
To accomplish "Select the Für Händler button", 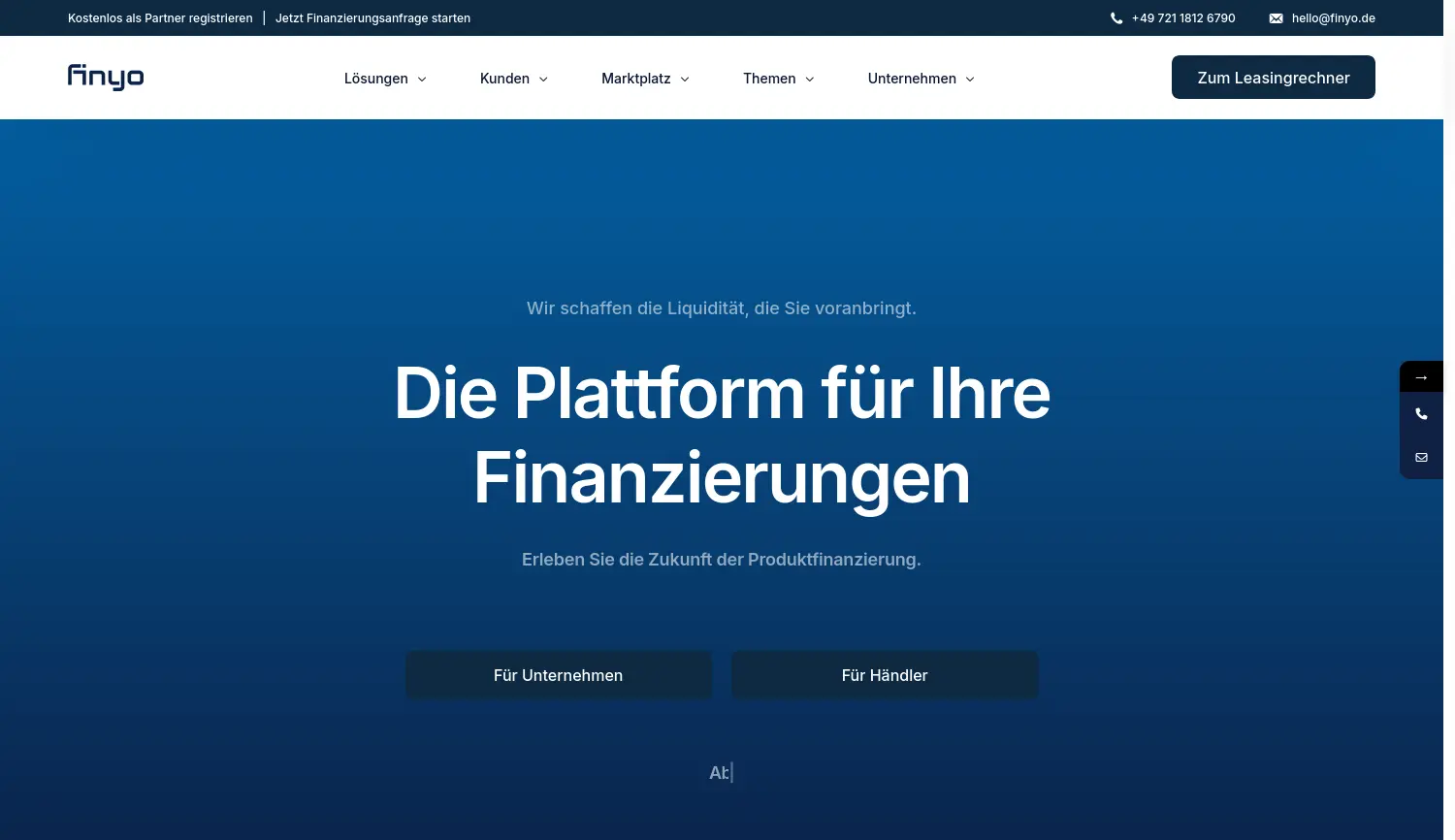I will tap(885, 675).
